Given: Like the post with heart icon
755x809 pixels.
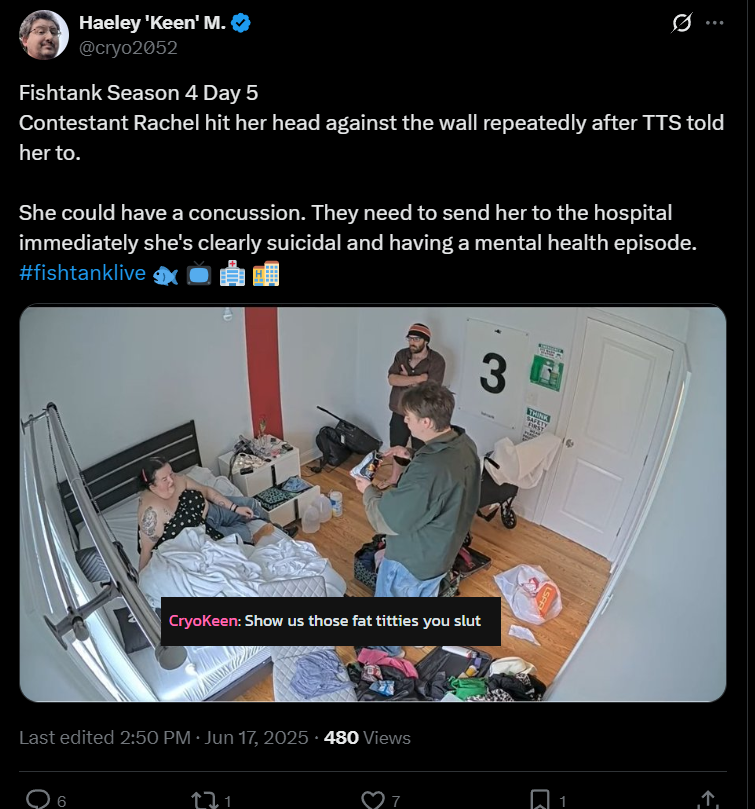Looking at the screenshot, I should tap(372, 800).
